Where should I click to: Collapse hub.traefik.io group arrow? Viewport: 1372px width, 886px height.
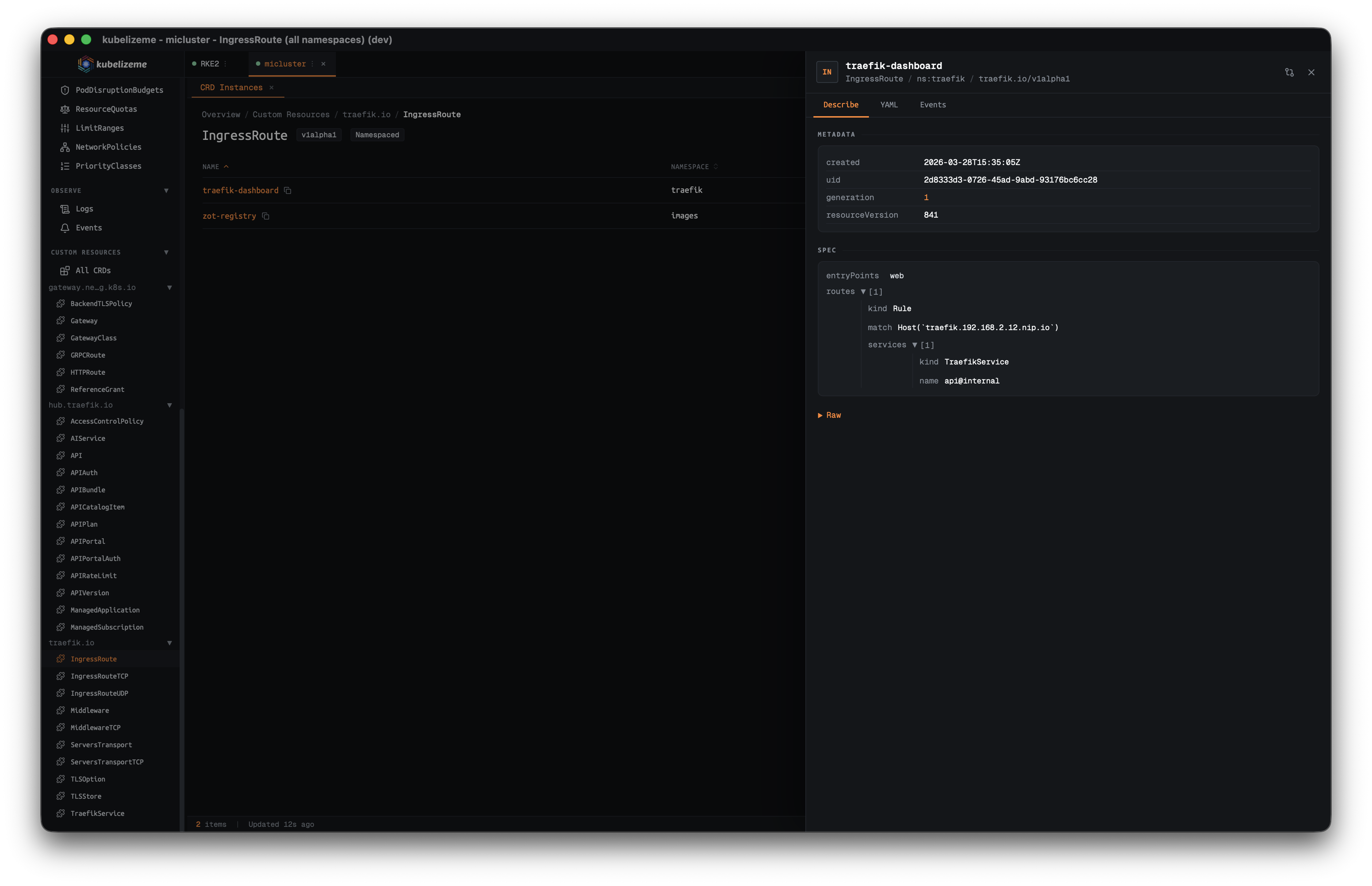pyautogui.click(x=170, y=405)
